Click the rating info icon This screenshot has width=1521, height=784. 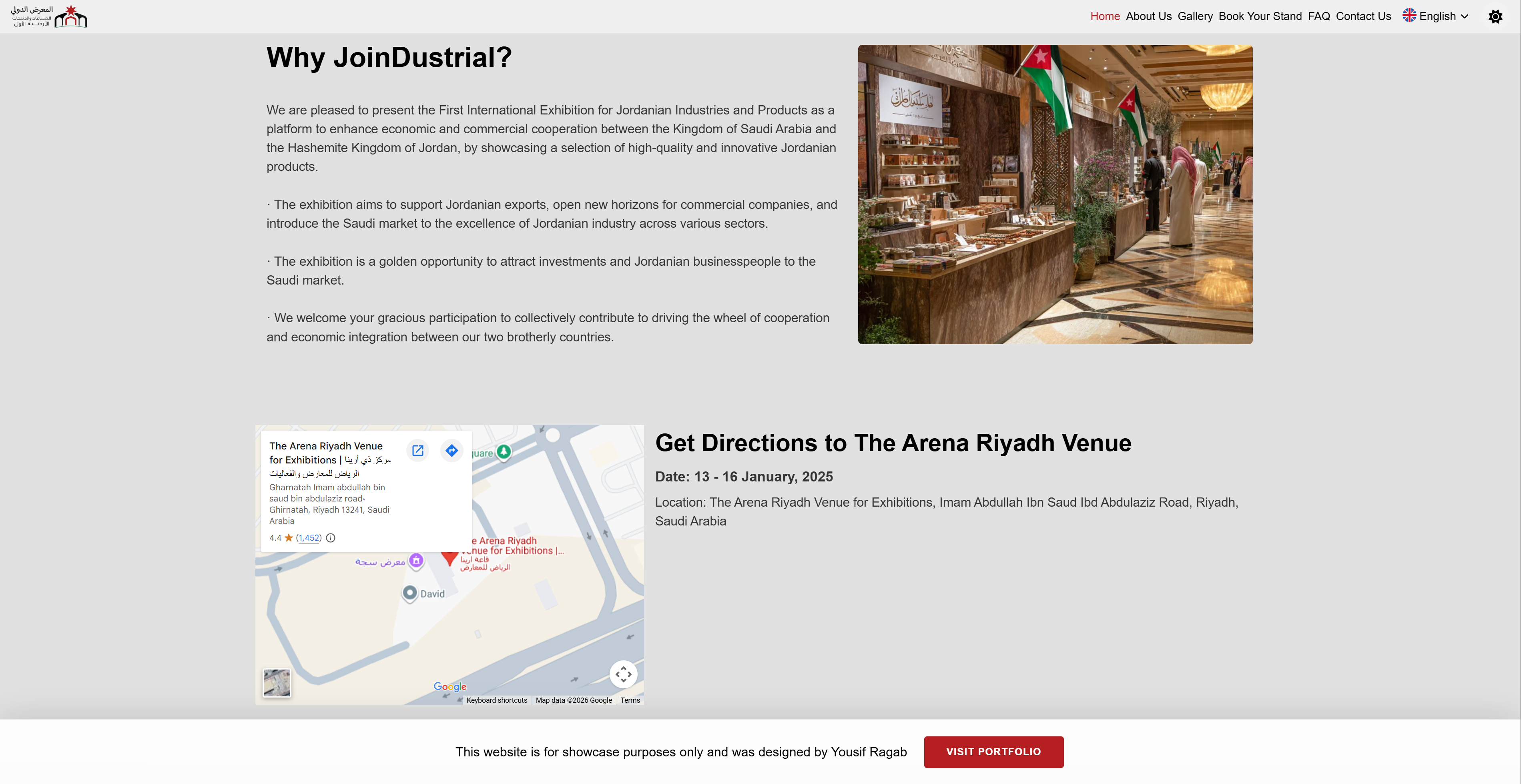click(331, 538)
